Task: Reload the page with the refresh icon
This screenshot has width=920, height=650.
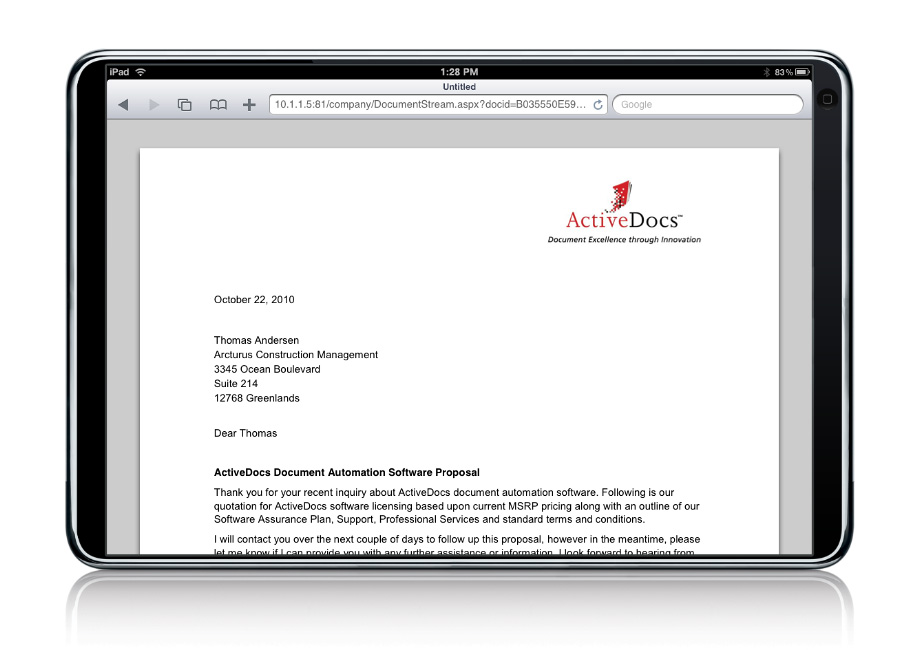Action: (598, 105)
